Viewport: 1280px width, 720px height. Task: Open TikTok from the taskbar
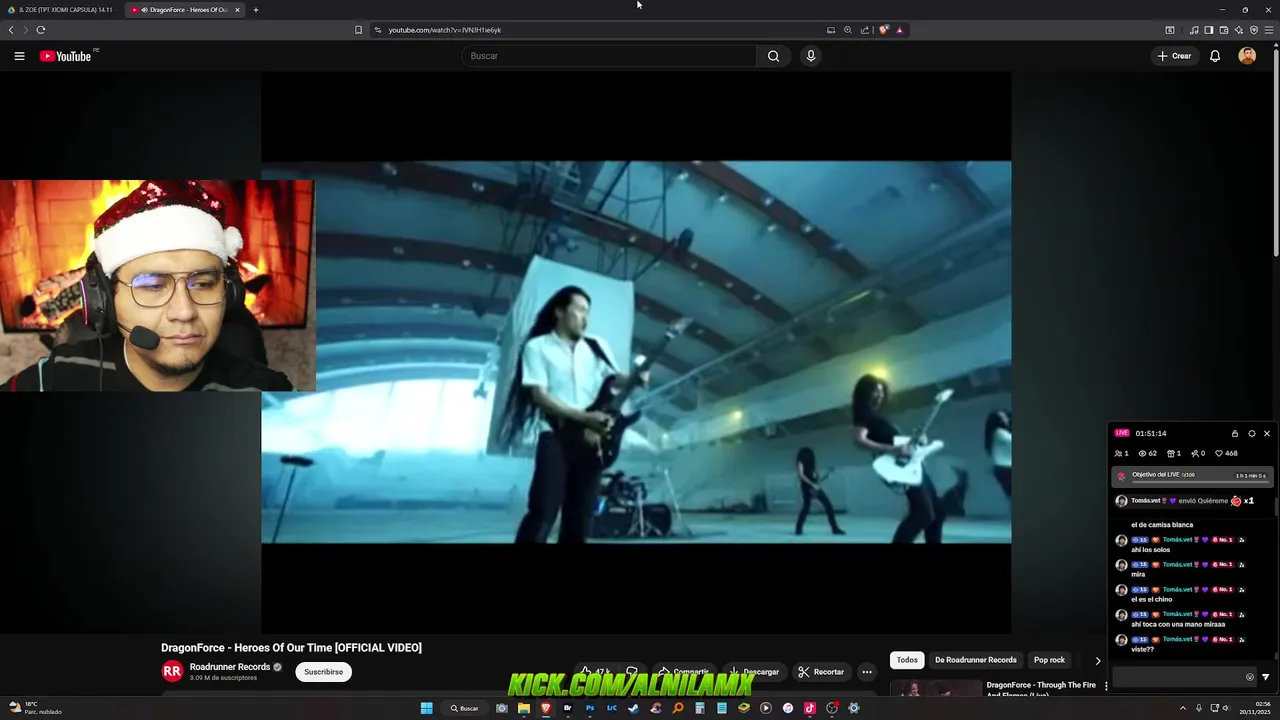809,708
